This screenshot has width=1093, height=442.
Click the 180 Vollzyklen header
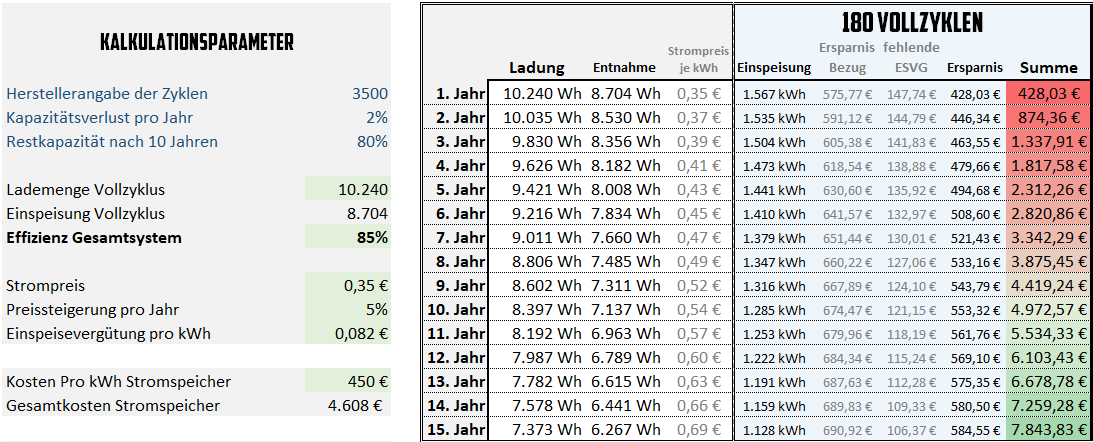tap(912, 23)
